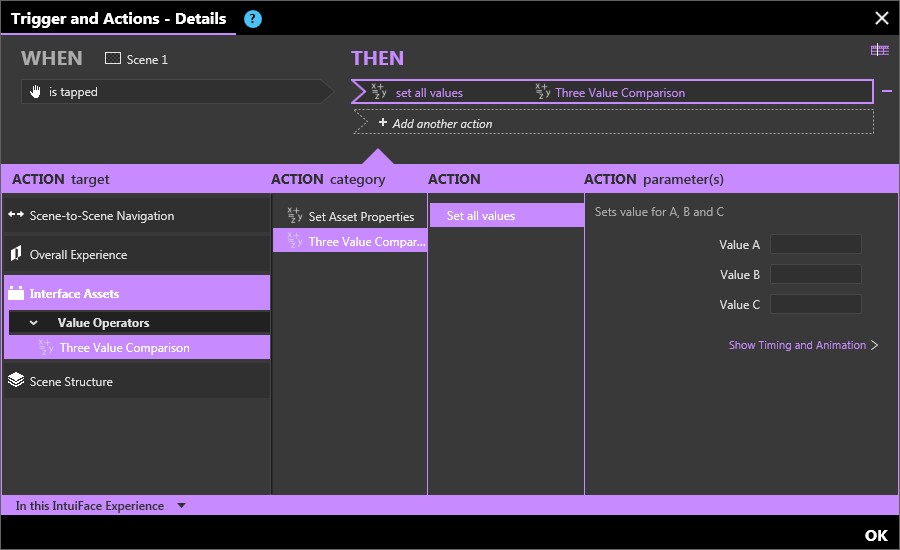
Task: Select Scene-to-Scene Navigation target
Action: pos(137,216)
